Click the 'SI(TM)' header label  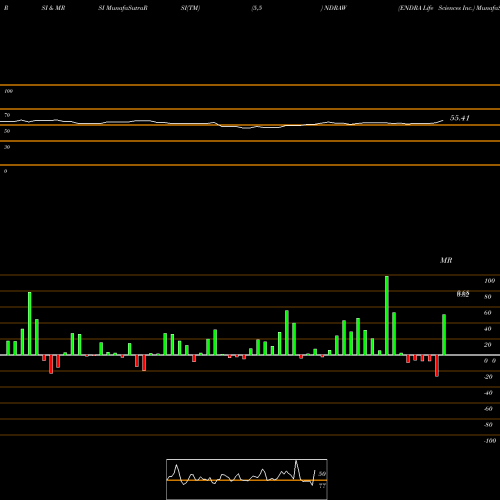pyautogui.click(x=190, y=8)
